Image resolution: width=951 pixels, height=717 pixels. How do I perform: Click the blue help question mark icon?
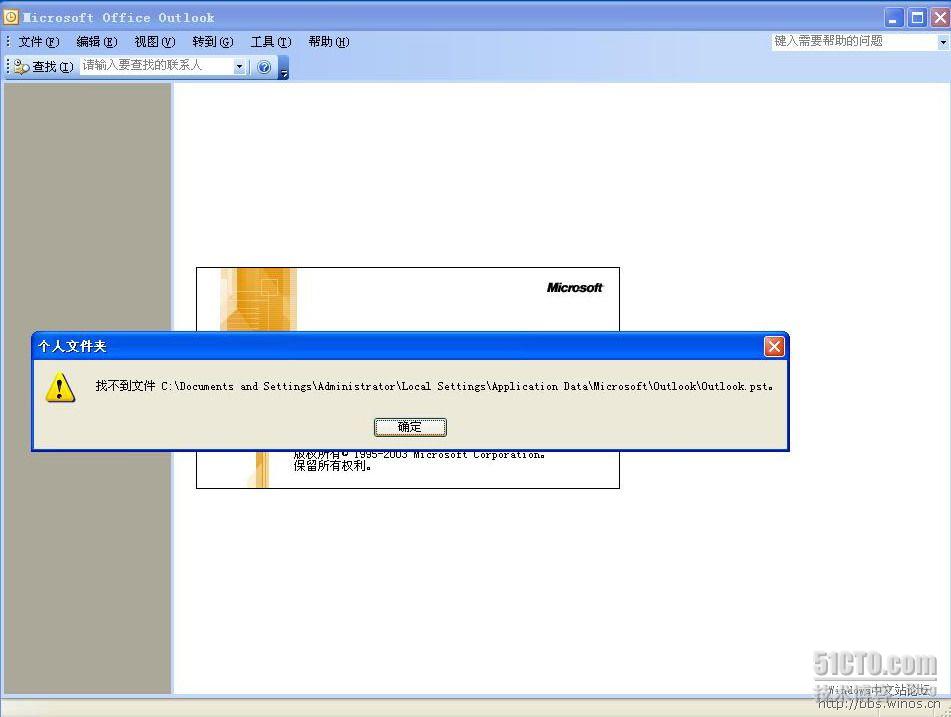264,67
